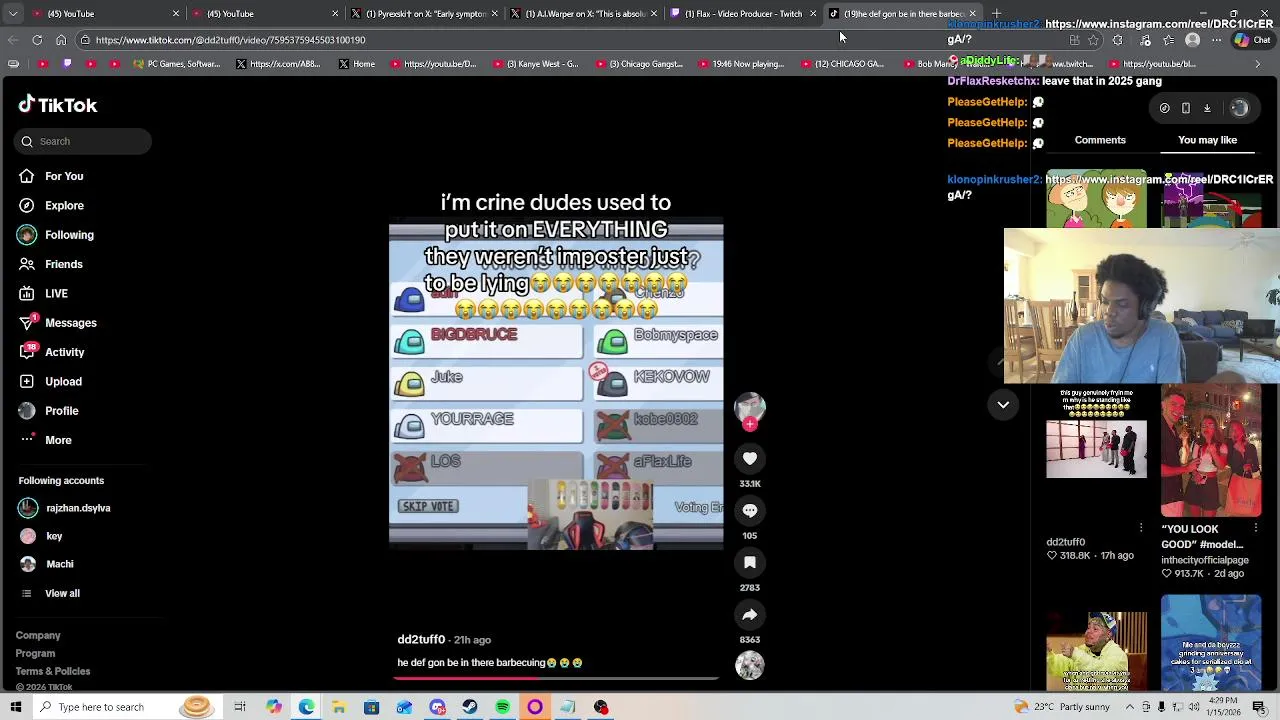The width and height of the screenshot is (1280, 720).
Task: Open the Home X bookmark
Action: [356, 64]
